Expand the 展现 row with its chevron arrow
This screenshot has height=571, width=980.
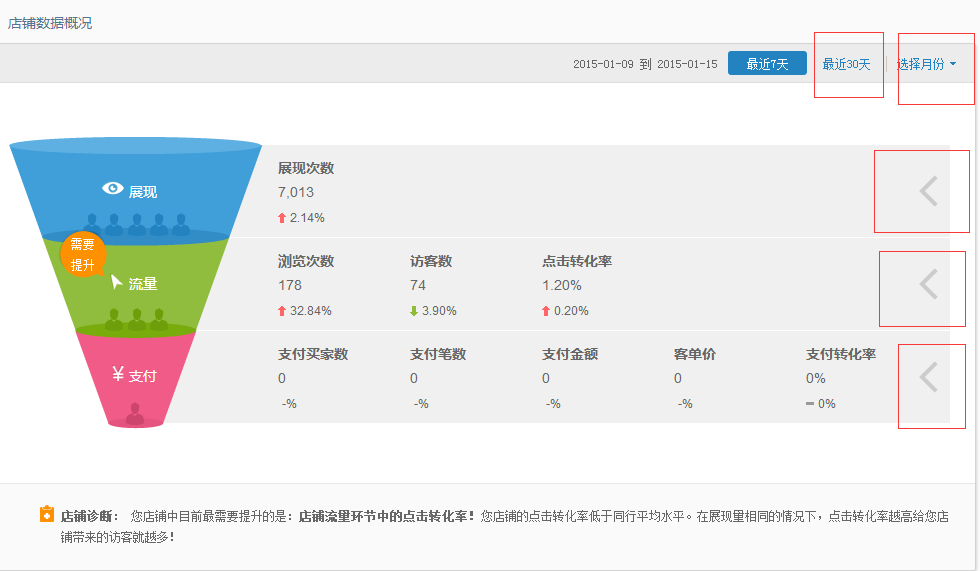point(928,191)
